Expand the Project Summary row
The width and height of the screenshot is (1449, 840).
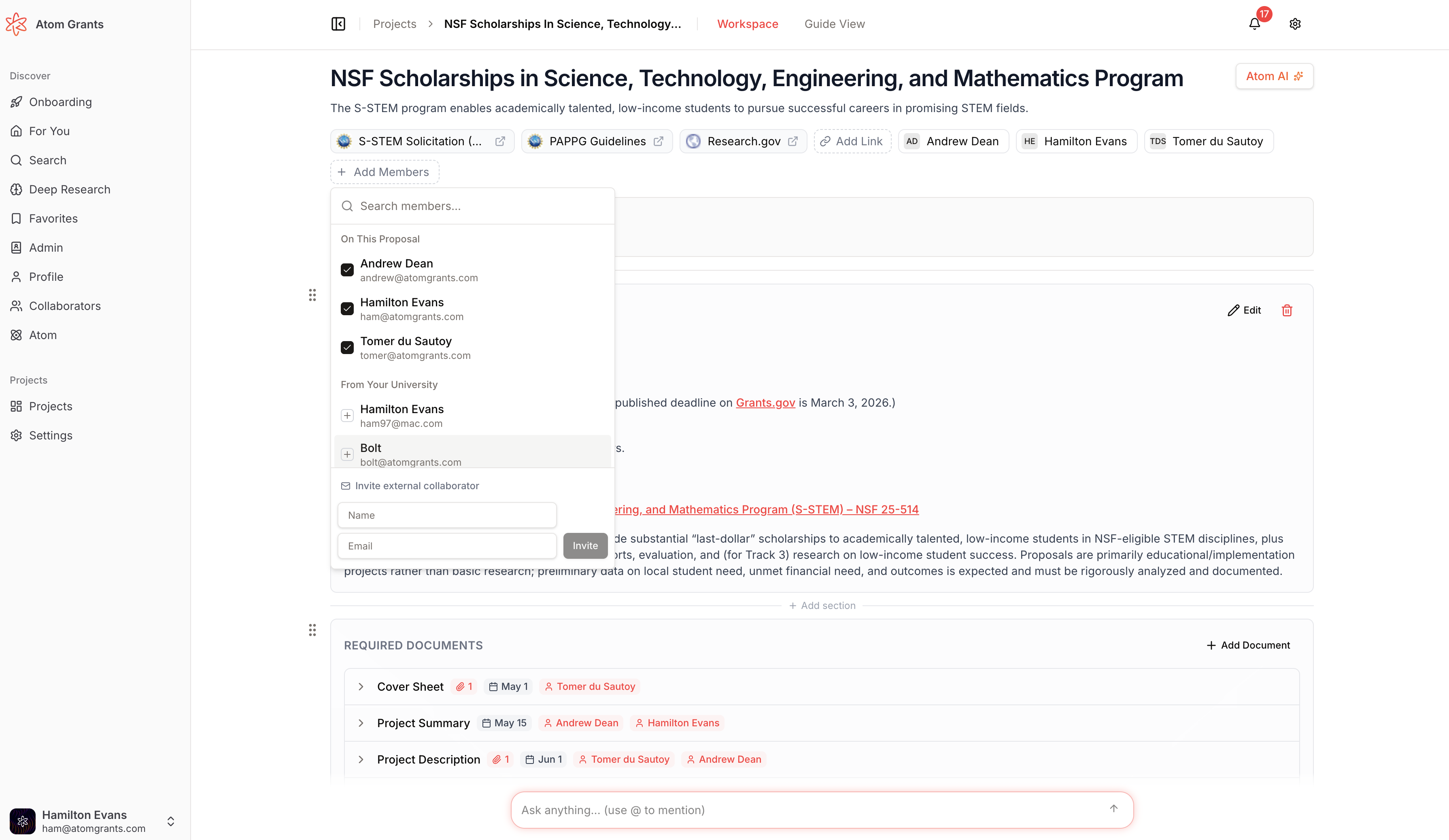coord(361,723)
